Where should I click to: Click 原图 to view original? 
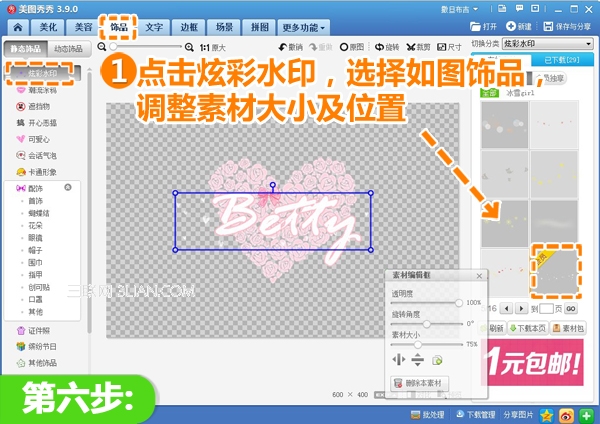(352, 47)
